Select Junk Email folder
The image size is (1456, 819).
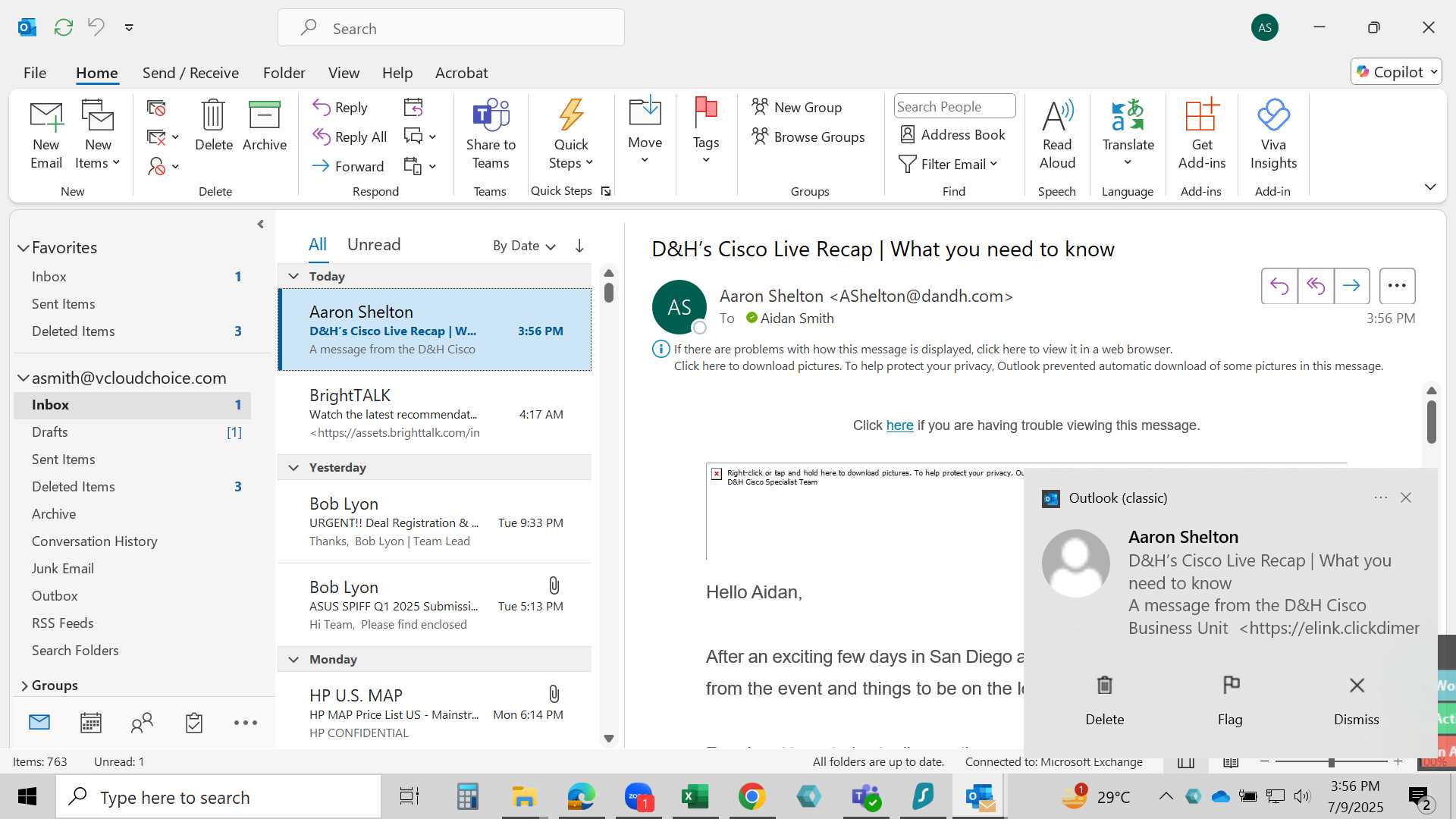tap(63, 569)
